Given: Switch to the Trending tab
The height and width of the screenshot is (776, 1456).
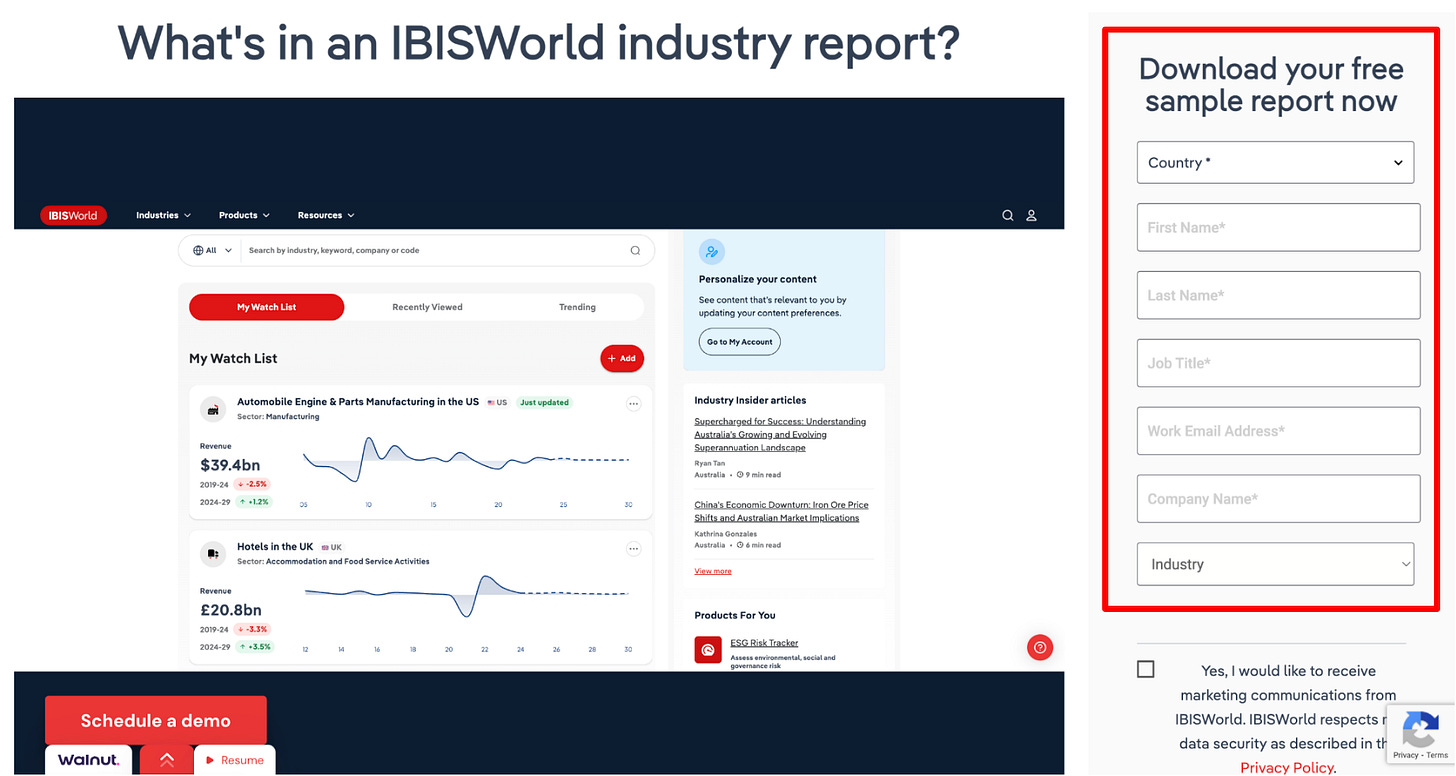Looking at the screenshot, I should (577, 307).
